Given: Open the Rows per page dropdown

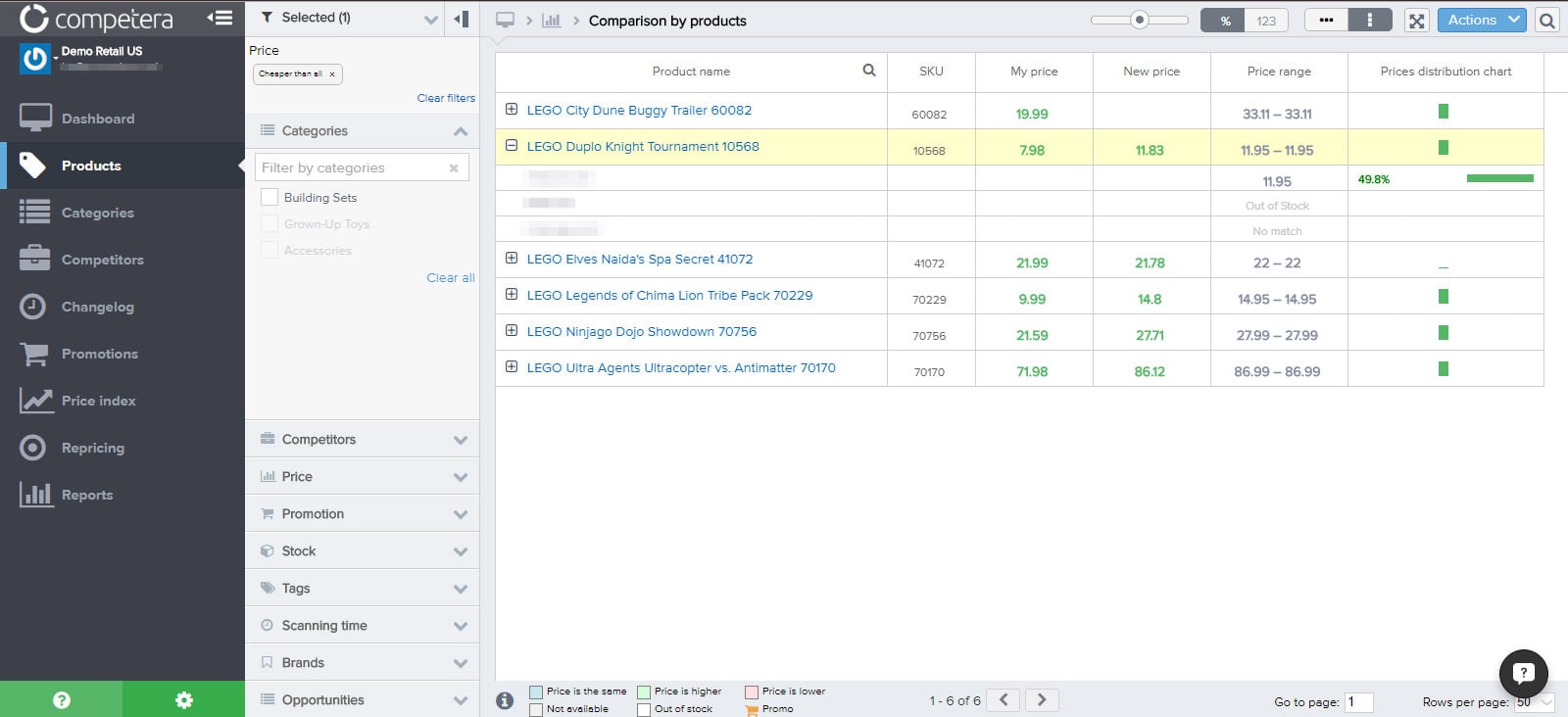Looking at the screenshot, I should point(1535,702).
